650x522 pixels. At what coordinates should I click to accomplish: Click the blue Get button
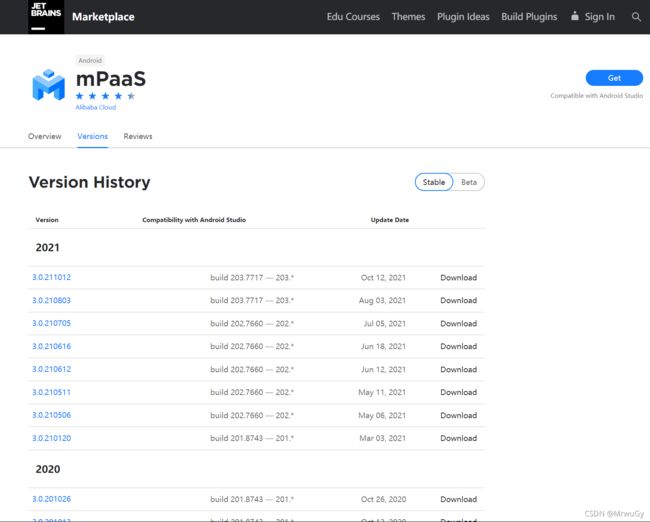(614, 78)
